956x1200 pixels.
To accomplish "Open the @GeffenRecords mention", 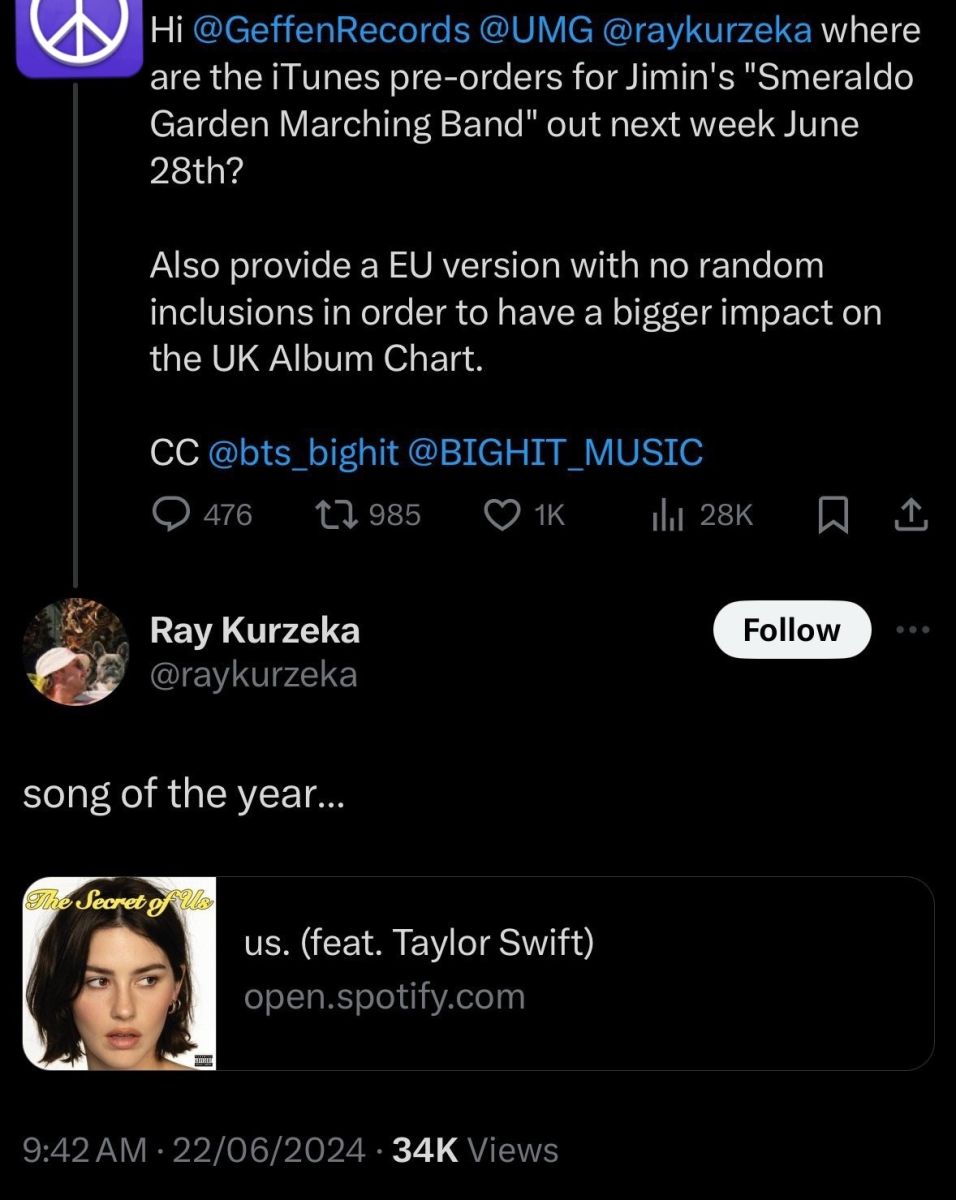I will point(331,32).
